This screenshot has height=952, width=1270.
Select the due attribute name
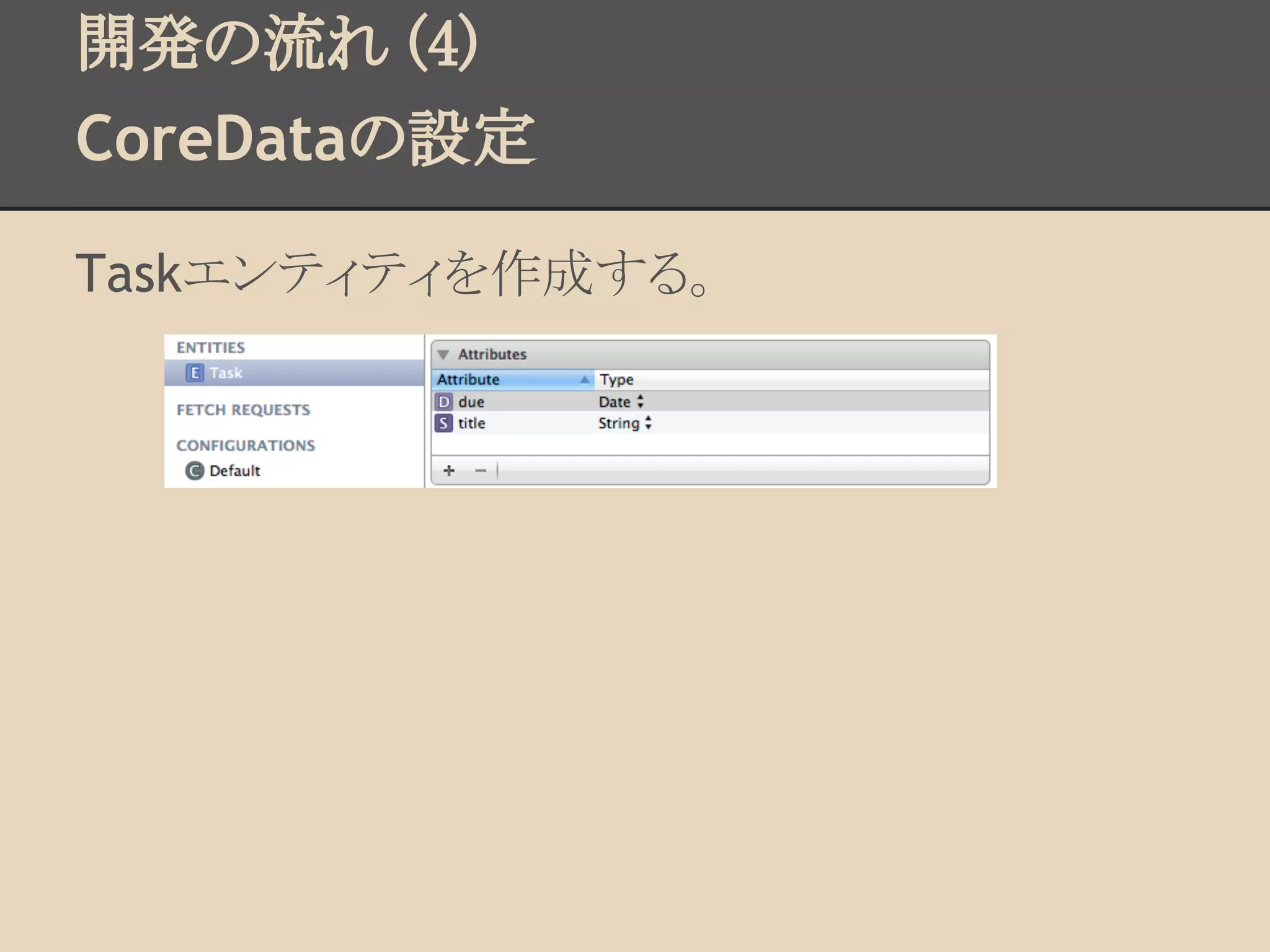pyautogui.click(x=471, y=402)
